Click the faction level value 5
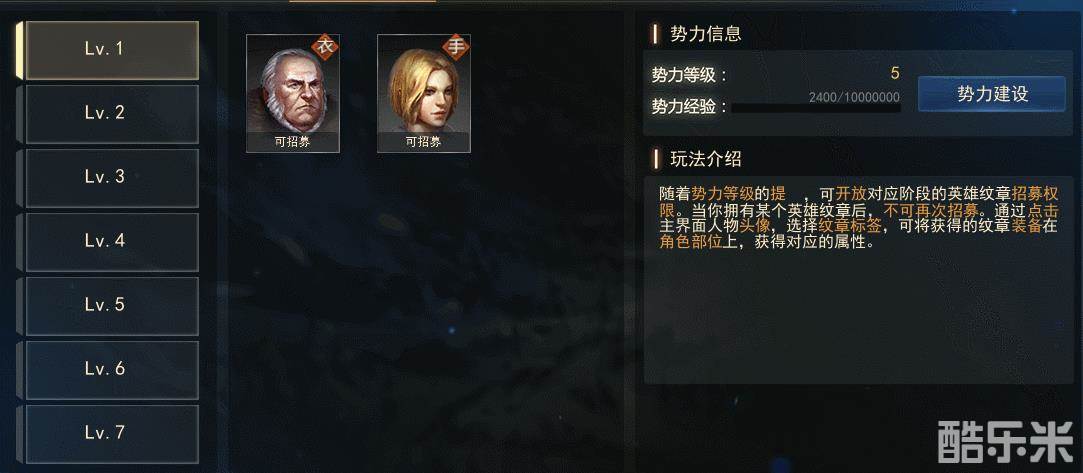 click(x=895, y=73)
